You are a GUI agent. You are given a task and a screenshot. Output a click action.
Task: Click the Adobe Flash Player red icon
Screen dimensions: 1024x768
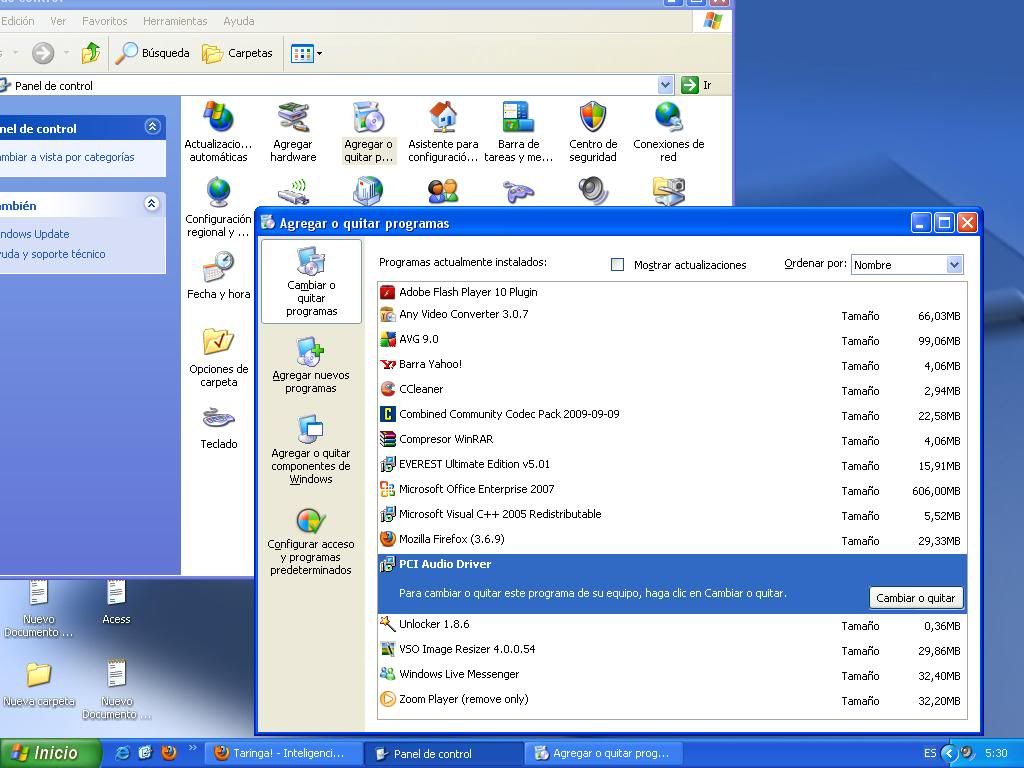tap(387, 292)
